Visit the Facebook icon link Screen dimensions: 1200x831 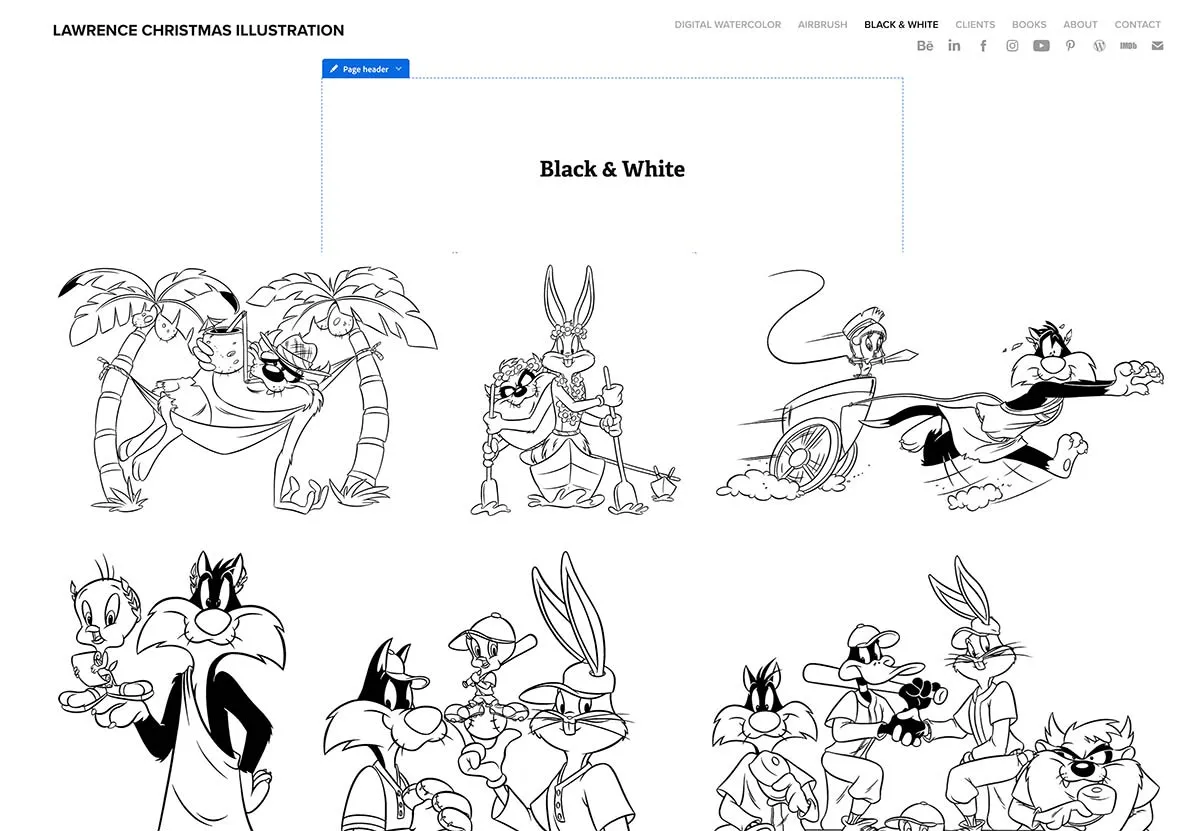(x=983, y=46)
